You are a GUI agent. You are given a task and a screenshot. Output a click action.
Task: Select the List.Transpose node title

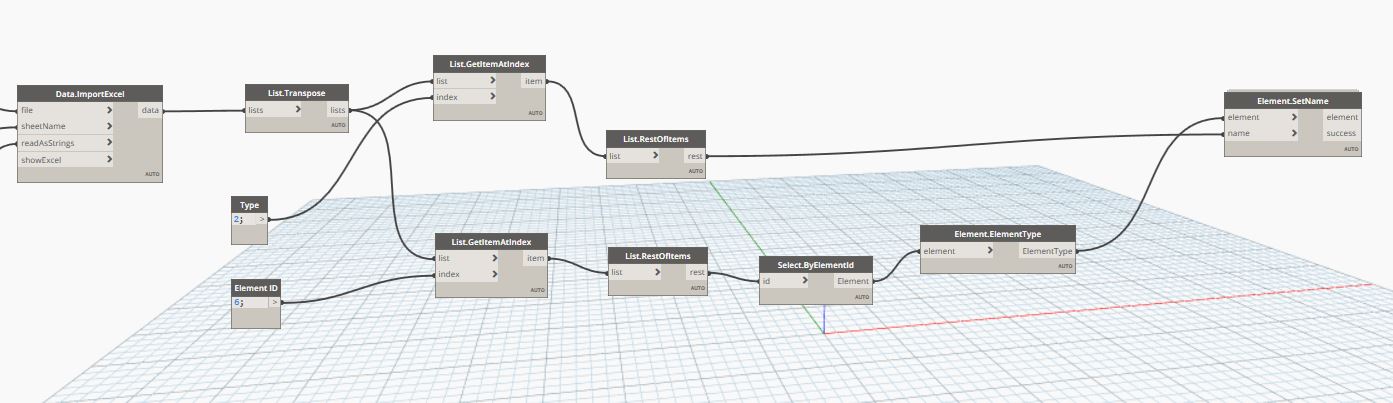tap(297, 93)
